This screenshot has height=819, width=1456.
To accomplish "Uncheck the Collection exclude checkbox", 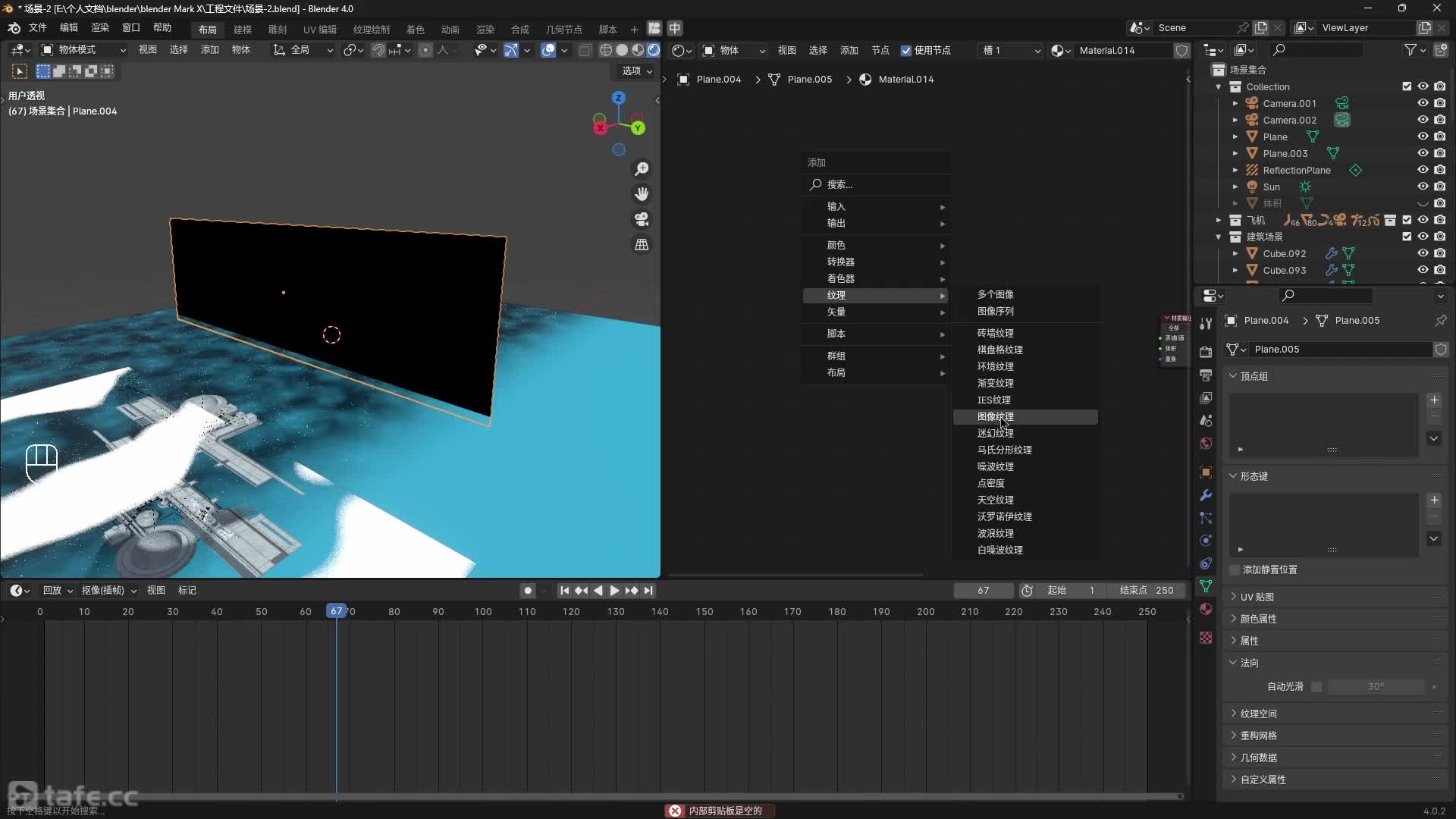I will click(1407, 86).
